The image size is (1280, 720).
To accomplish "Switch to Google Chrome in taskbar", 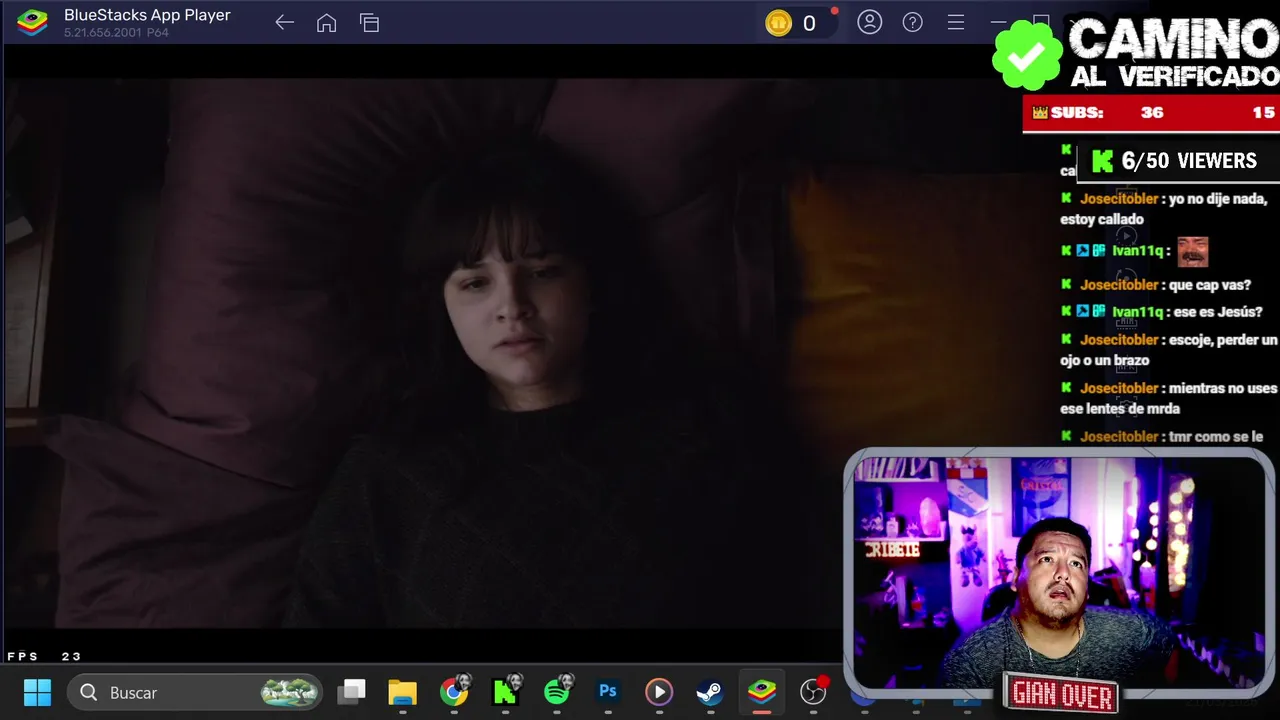I will (x=454, y=692).
